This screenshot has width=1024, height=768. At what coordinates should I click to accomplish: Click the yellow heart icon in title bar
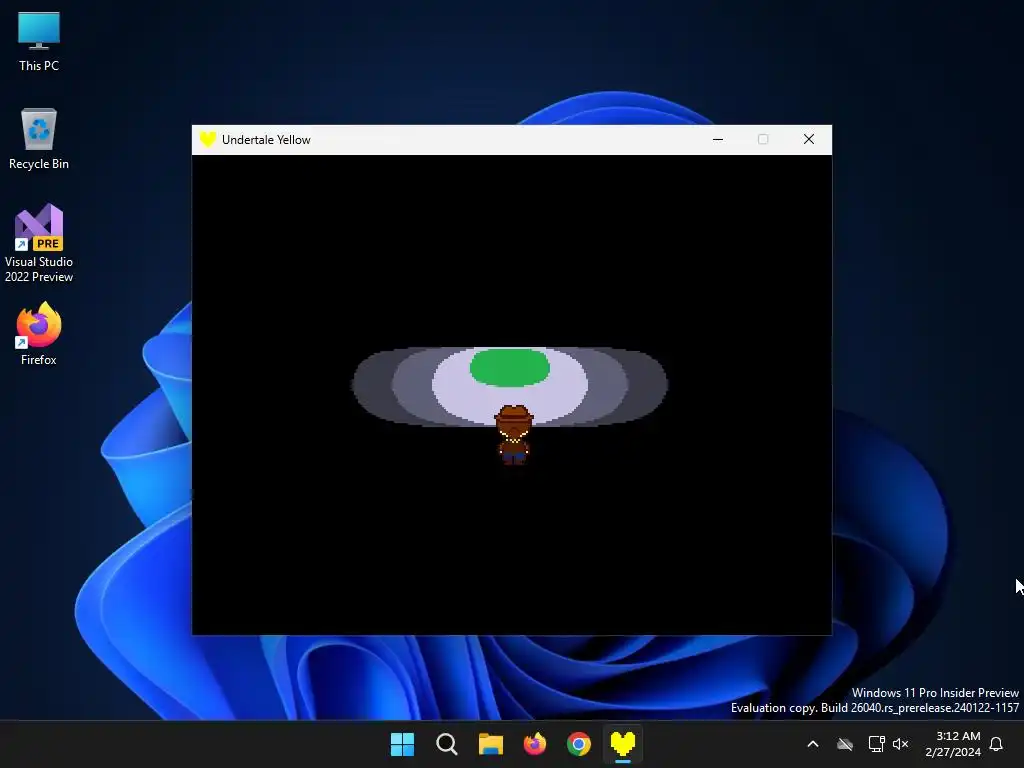coord(208,139)
